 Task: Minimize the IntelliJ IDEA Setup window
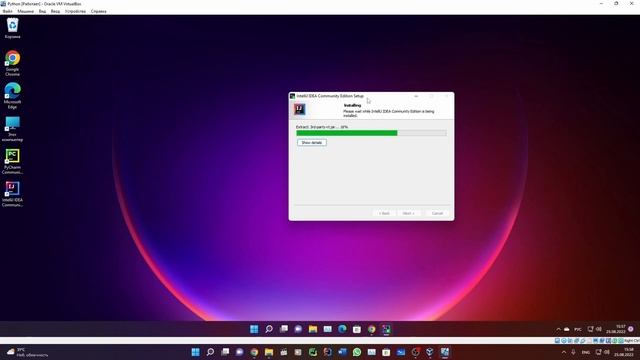click(416, 96)
